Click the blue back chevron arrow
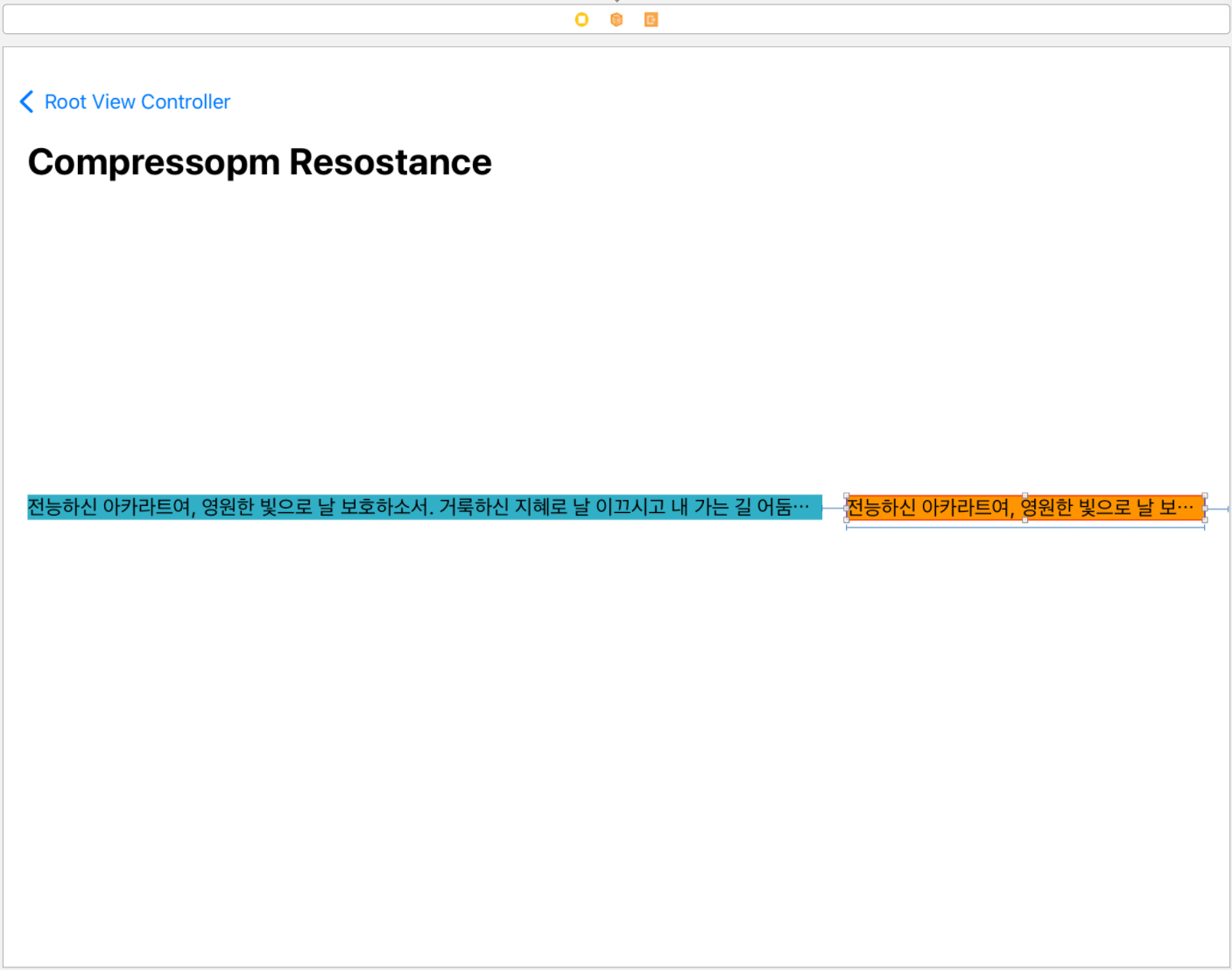 coord(27,102)
